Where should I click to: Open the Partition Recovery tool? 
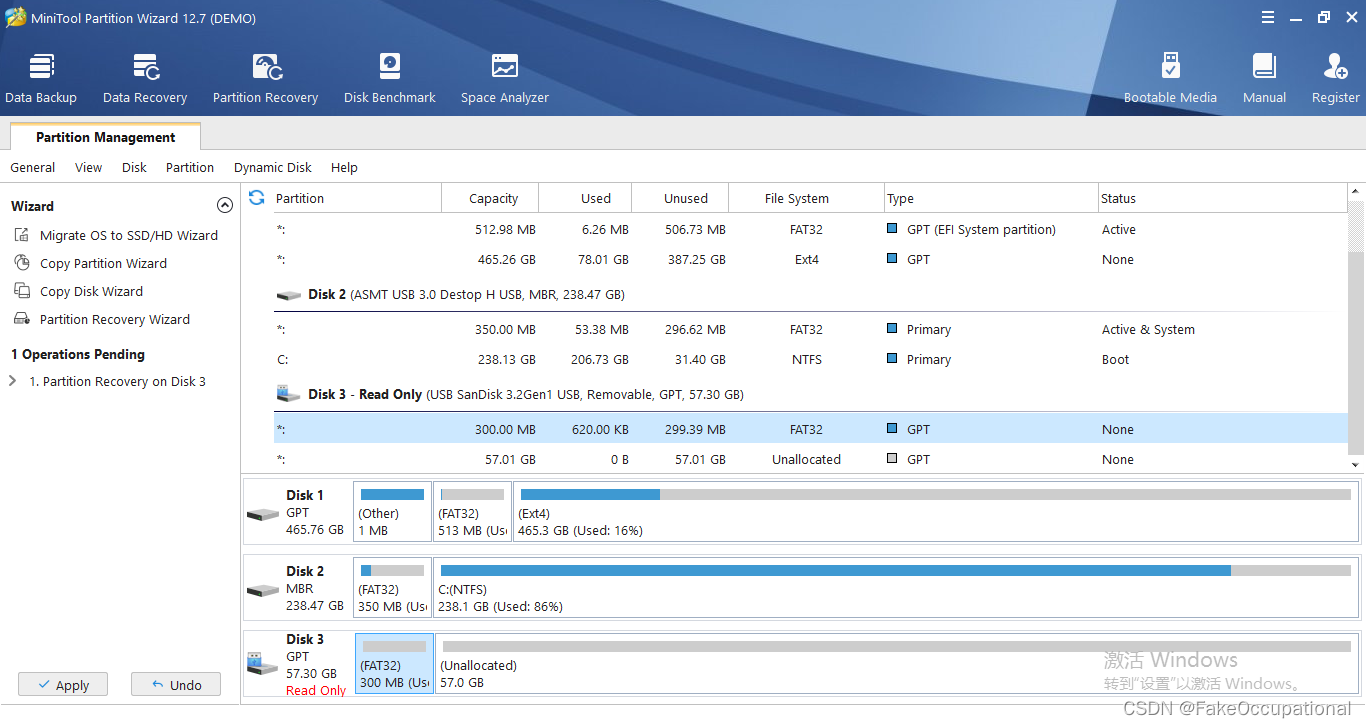(265, 79)
